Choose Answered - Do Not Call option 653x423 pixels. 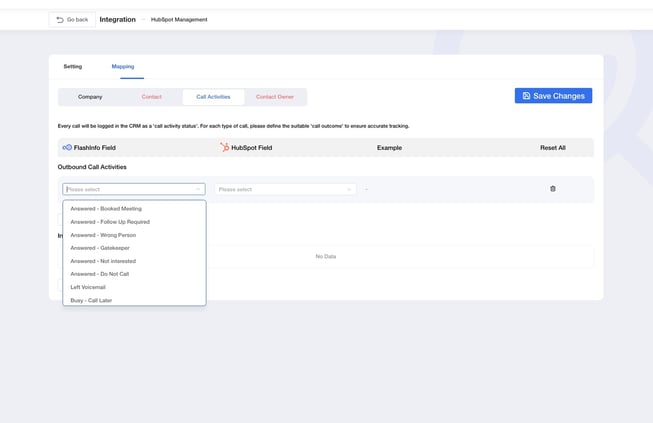coord(134,274)
